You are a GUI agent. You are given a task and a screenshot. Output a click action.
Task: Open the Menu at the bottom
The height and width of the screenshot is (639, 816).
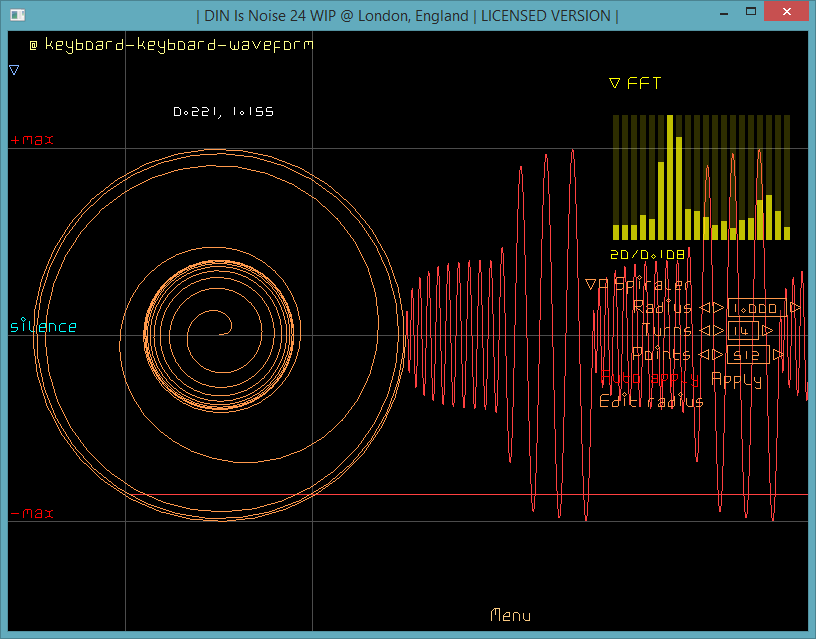(510, 616)
